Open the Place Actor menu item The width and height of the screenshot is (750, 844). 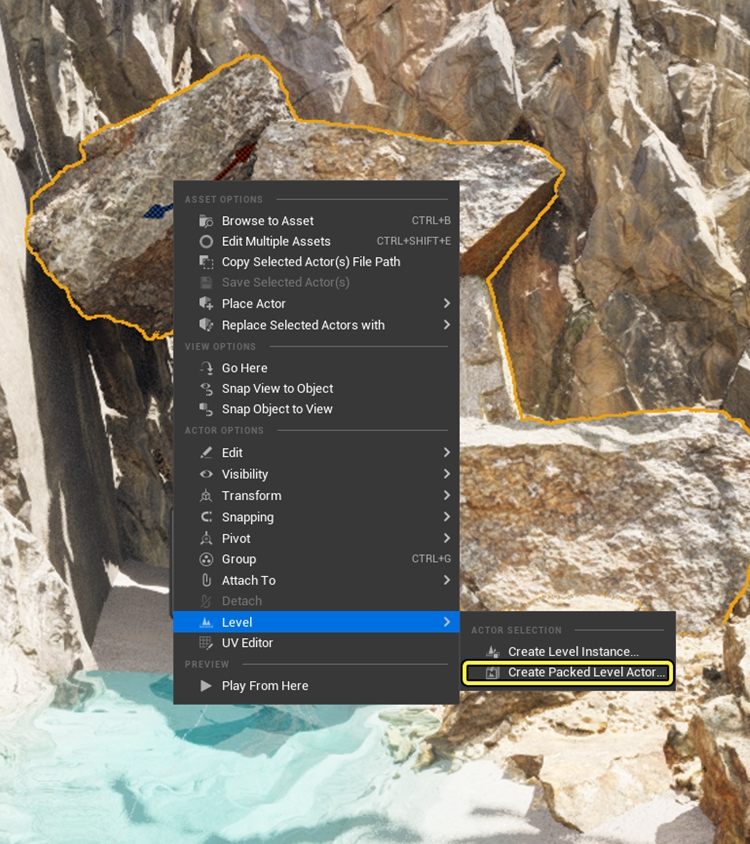[x=316, y=304]
